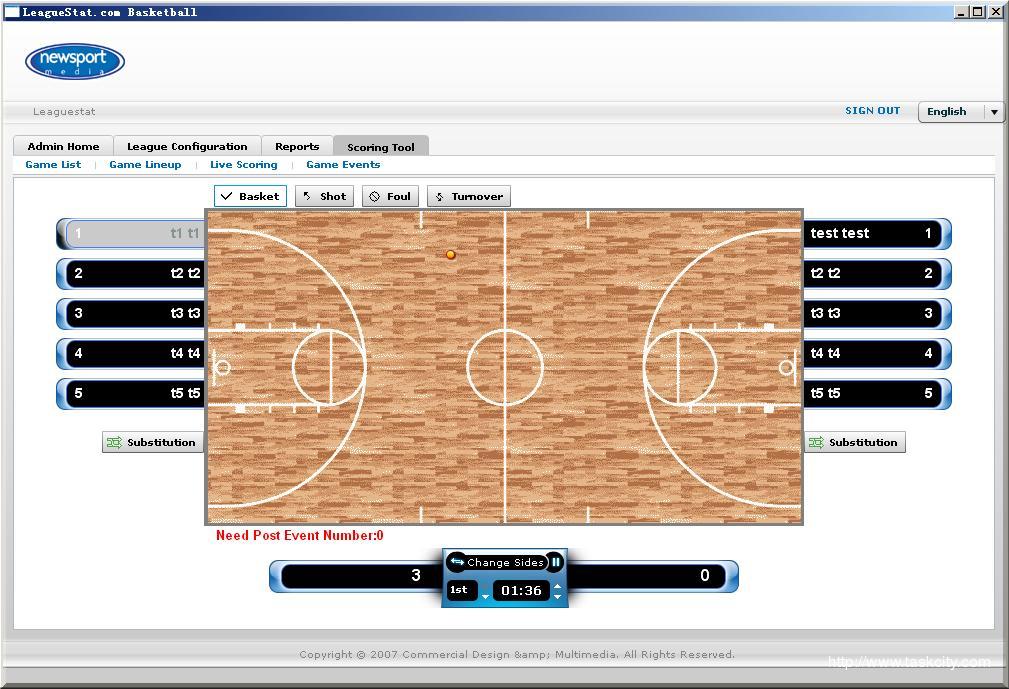Pause the game clock
The width and height of the screenshot is (1009, 689).
pos(556,562)
